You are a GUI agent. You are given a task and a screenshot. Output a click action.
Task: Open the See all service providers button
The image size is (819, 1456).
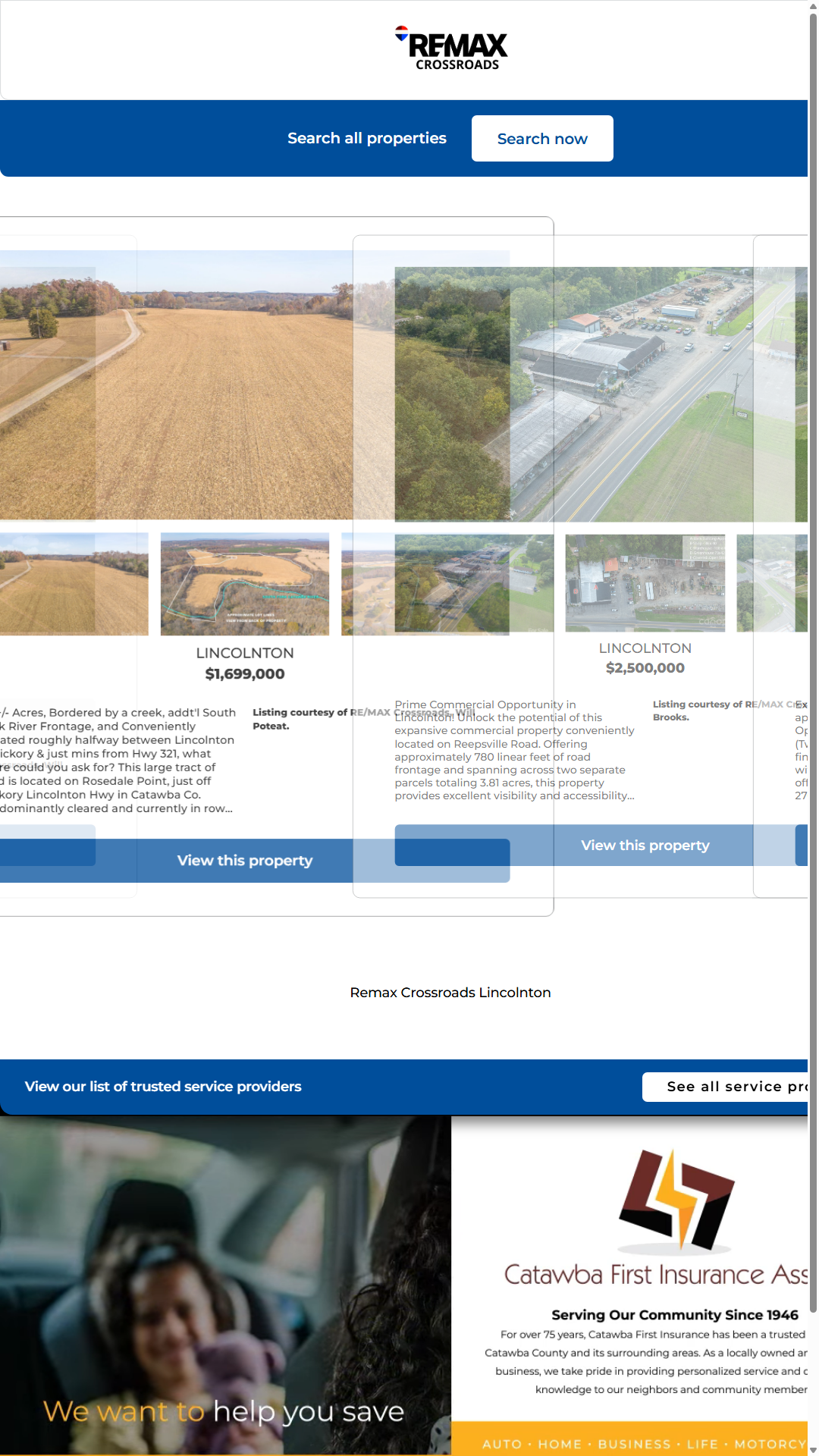pyautogui.click(x=726, y=1087)
